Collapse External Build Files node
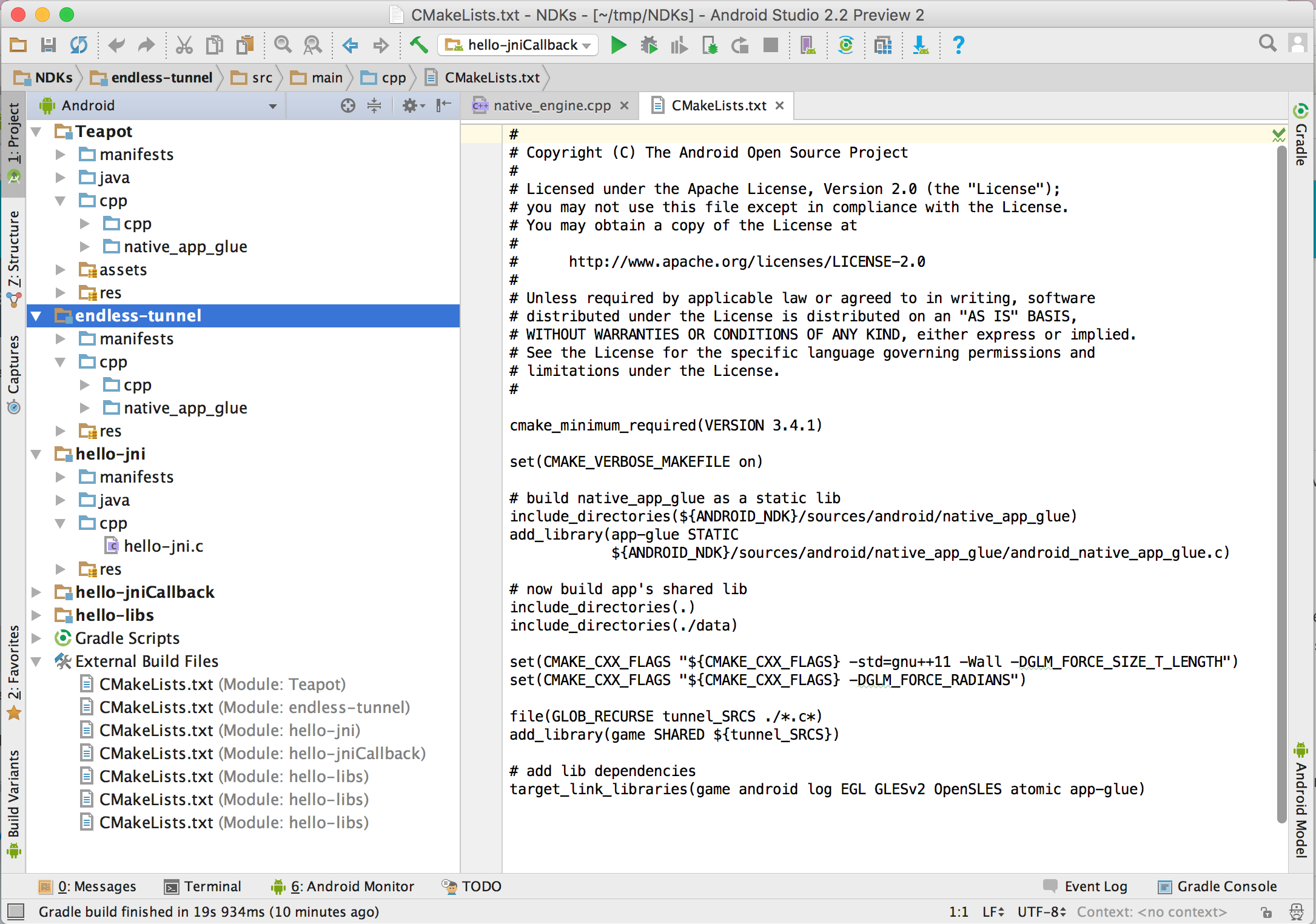Image resolution: width=1316 pixels, height=924 pixels. coord(36,661)
